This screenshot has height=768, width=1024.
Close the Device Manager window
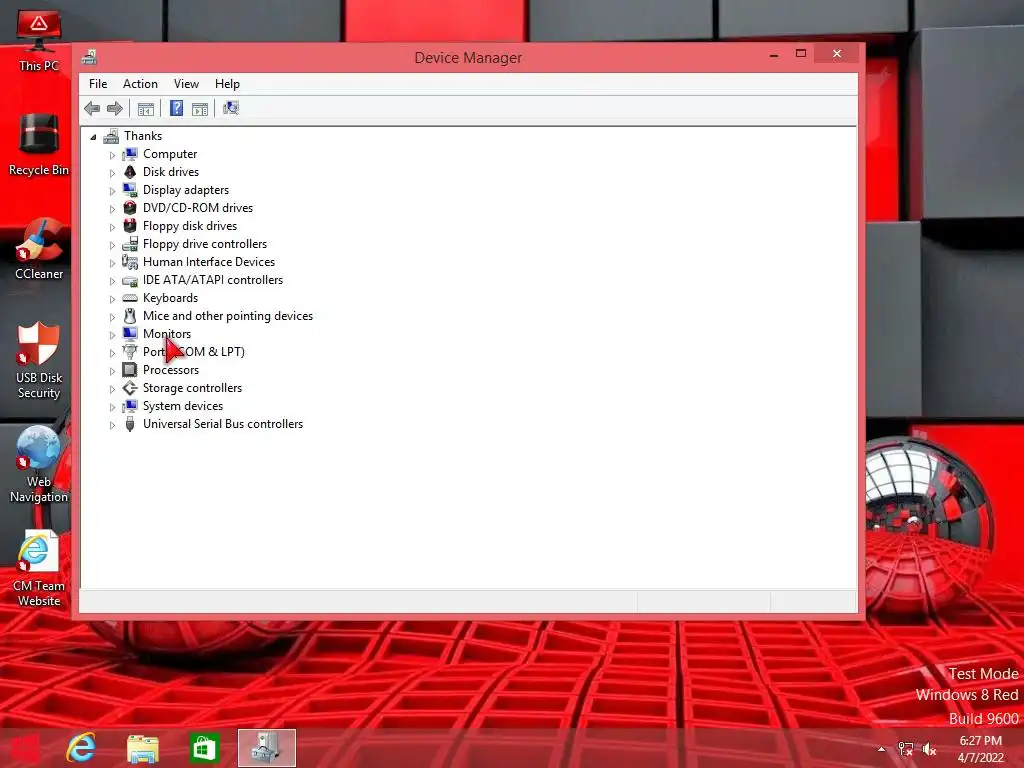pos(837,54)
